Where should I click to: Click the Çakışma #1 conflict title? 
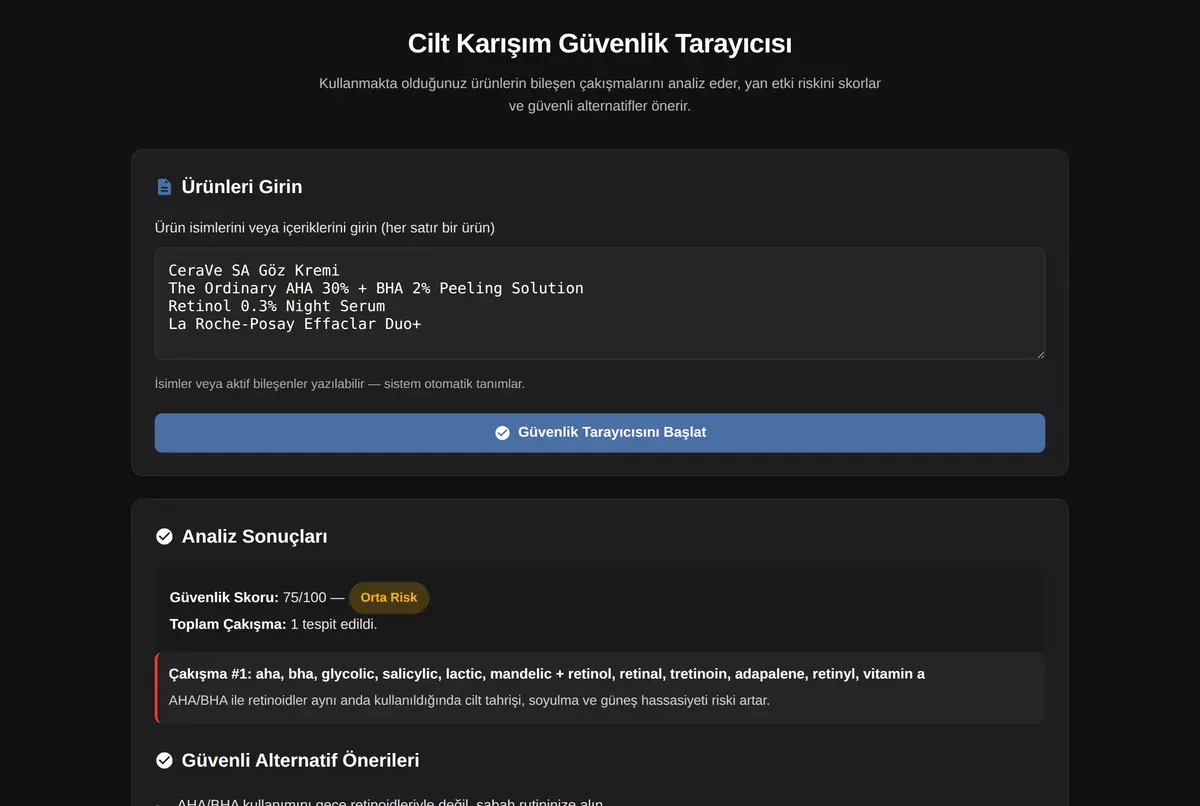pos(547,674)
